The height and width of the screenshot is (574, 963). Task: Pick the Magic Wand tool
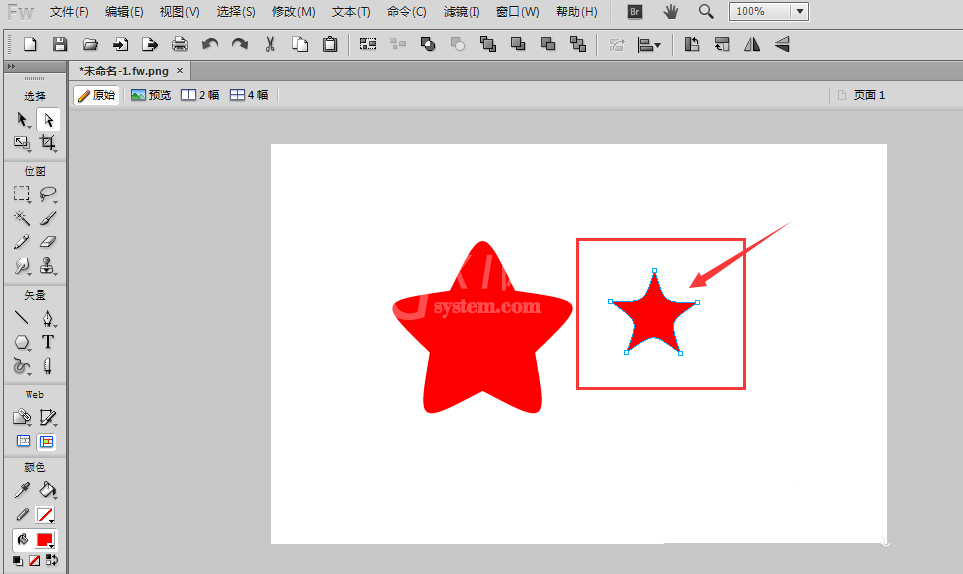(22, 218)
